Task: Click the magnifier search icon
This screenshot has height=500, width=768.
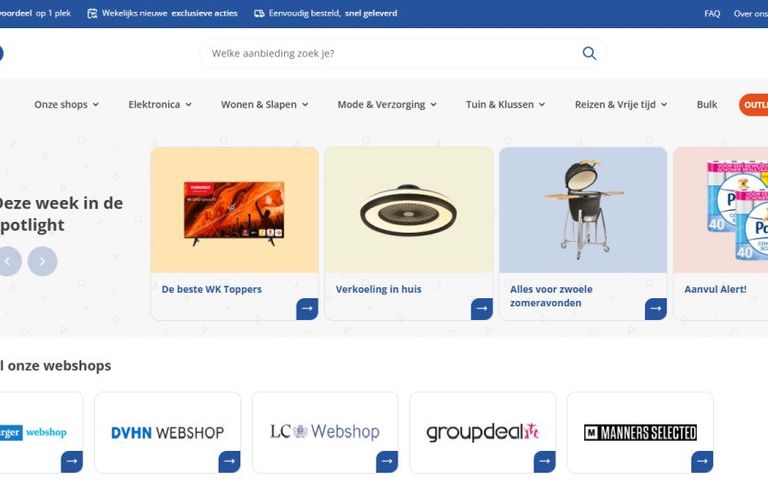Action: point(589,53)
